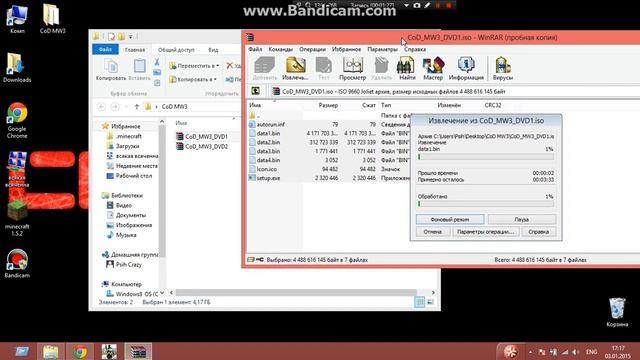Image resolution: width=640 pixels, height=360 pixels.
Task: Click the File Explorer taskbar icon
Action: click(51, 351)
